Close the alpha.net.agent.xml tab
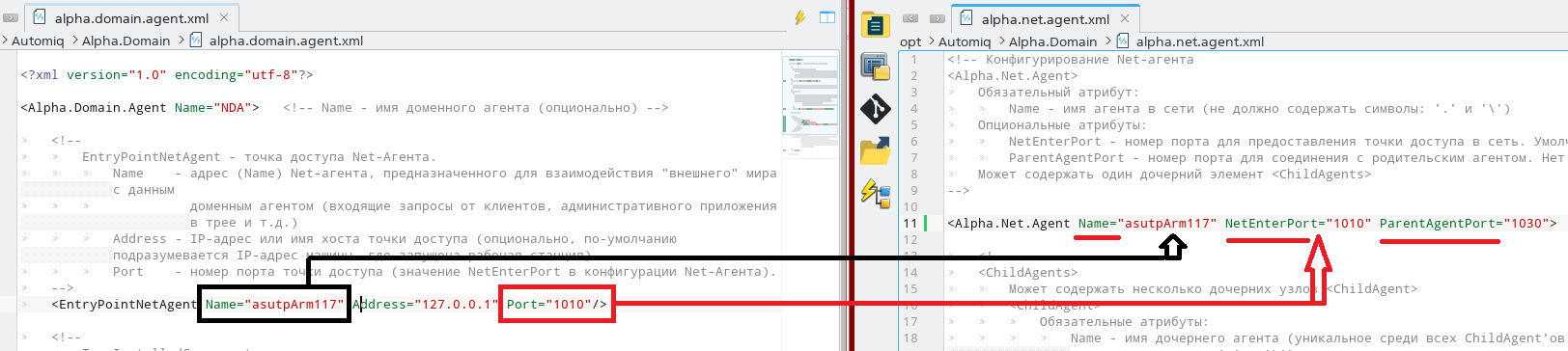Viewport: 1568px width, 351px height. (x=1125, y=18)
